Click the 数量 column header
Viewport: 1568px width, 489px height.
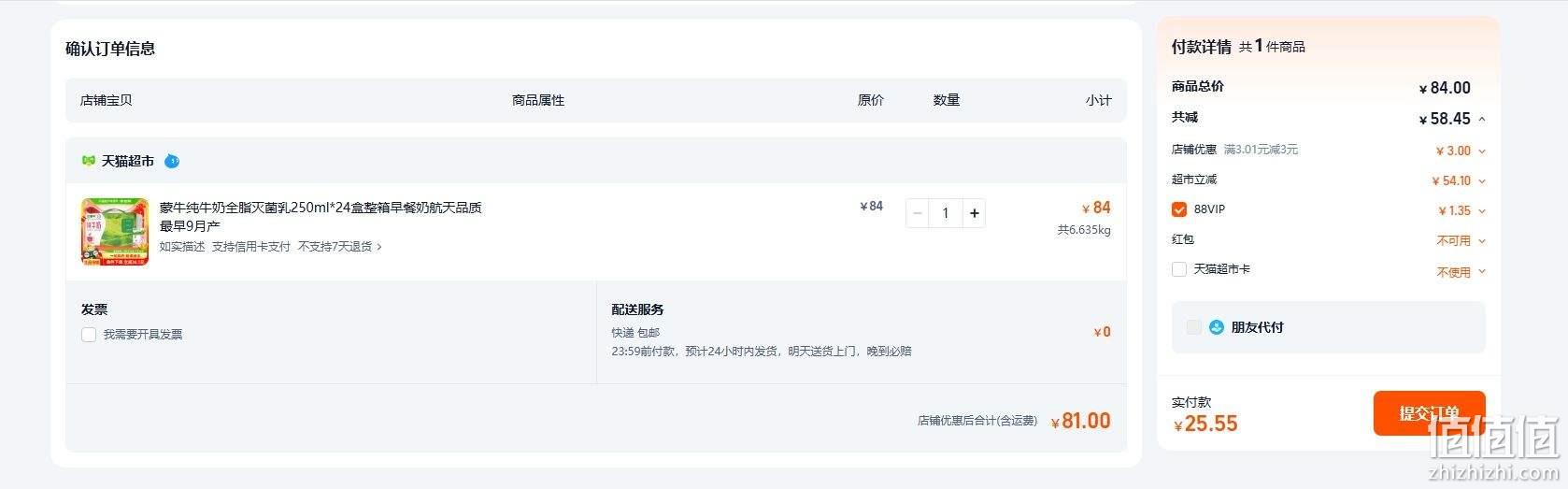click(947, 100)
